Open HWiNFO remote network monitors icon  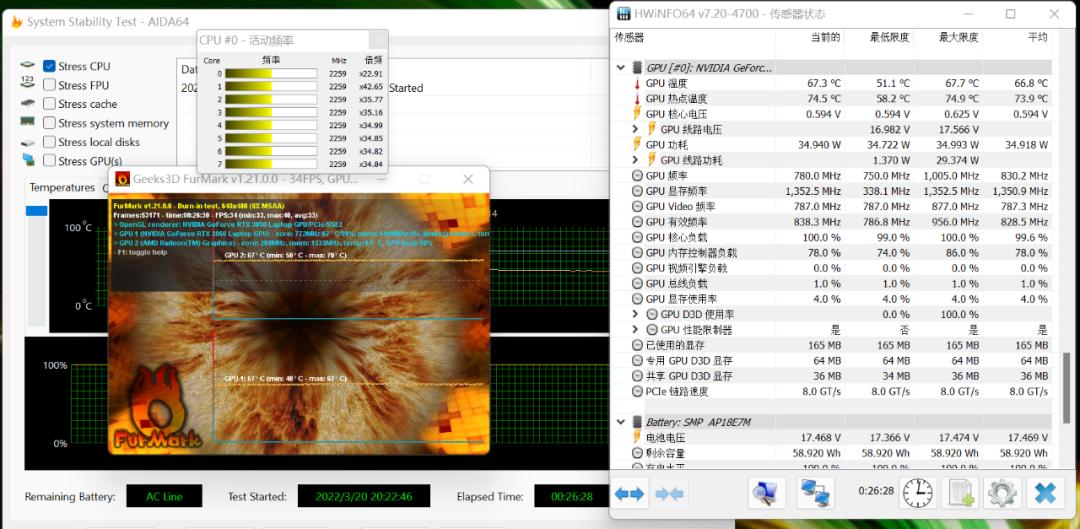pos(816,493)
